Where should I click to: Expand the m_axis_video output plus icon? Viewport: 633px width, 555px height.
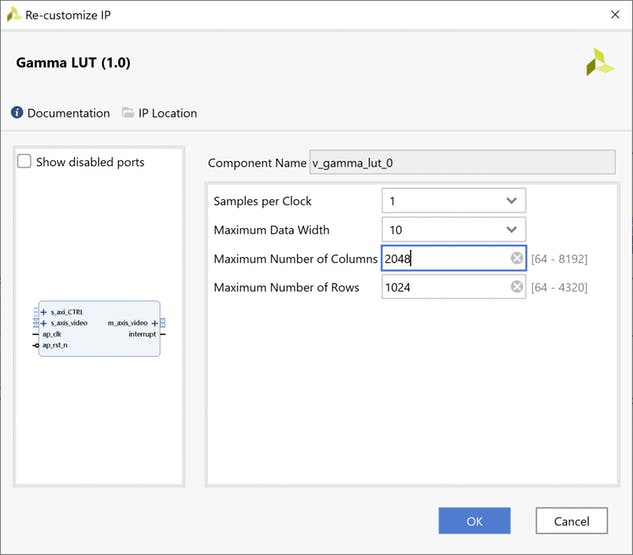[153, 323]
